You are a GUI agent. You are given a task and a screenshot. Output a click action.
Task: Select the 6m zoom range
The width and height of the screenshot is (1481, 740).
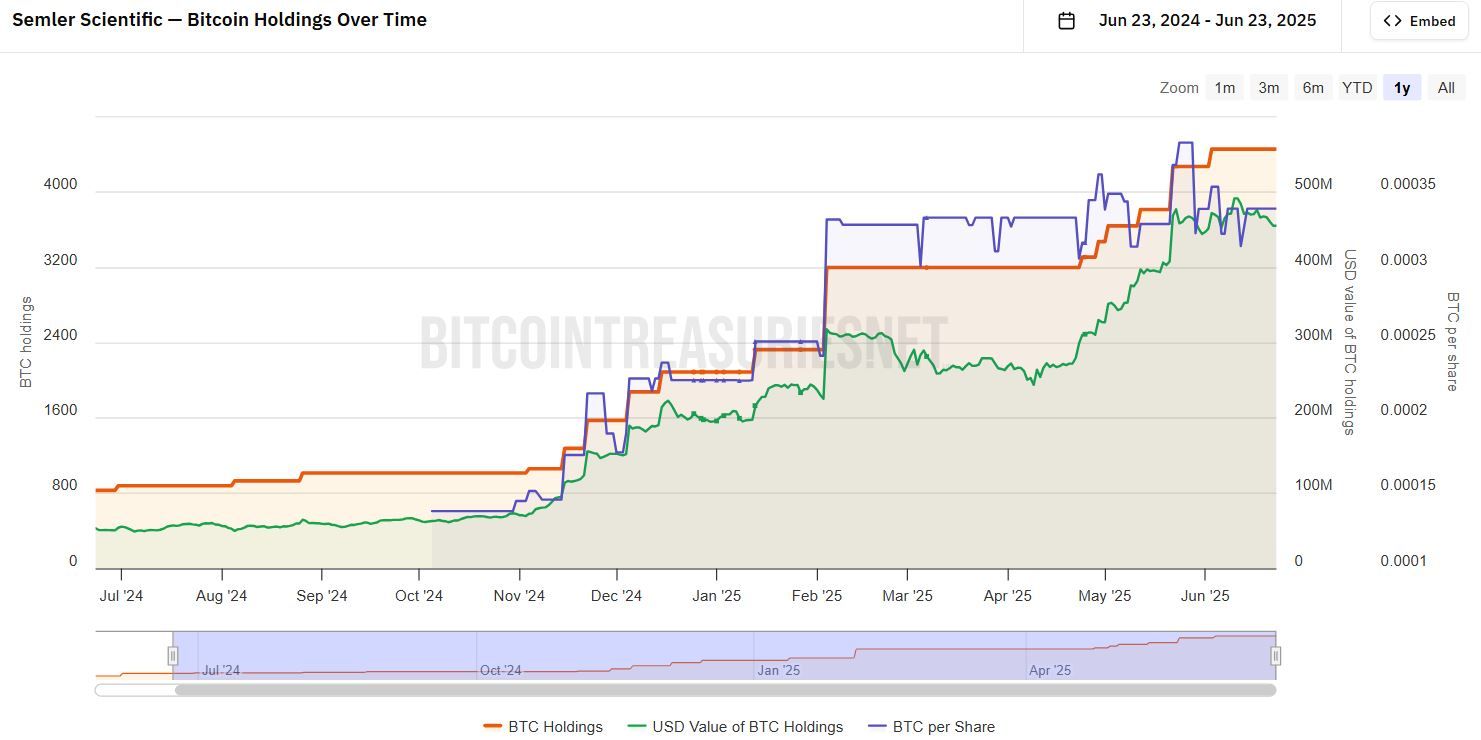pyautogui.click(x=1313, y=88)
